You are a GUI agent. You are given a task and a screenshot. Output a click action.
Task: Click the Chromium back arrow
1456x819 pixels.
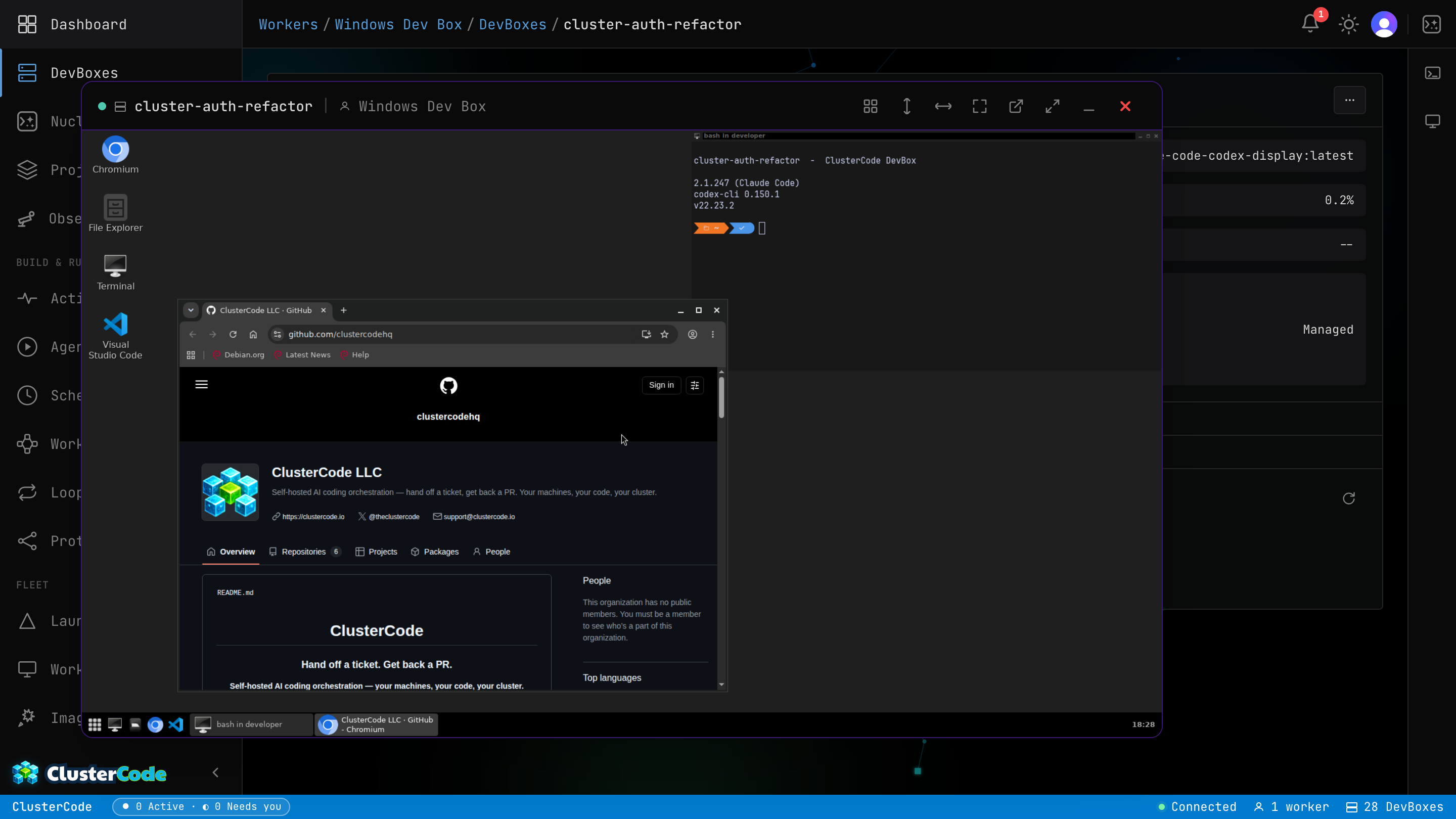193,335
